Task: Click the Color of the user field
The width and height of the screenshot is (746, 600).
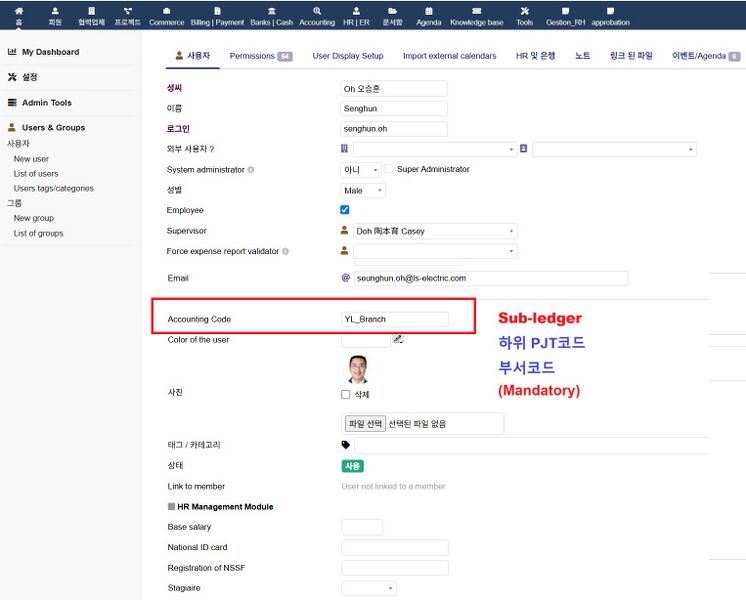Action: pyautogui.click(x=365, y=340)
